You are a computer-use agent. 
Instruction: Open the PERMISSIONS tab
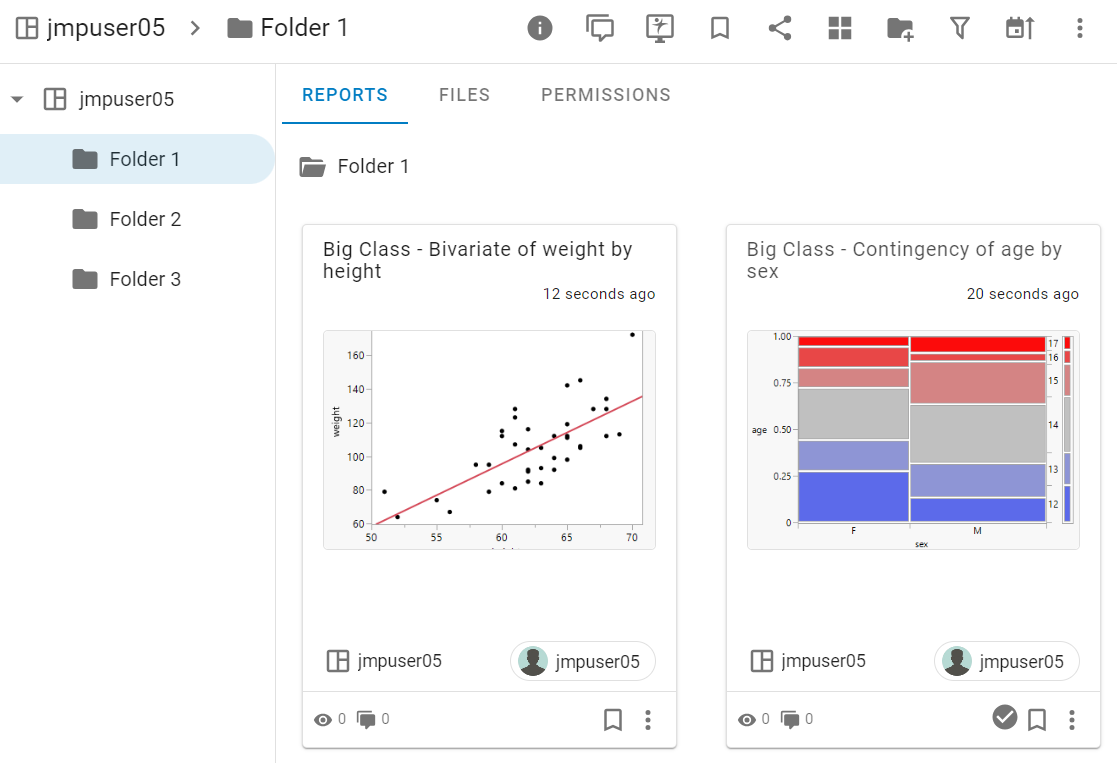coord(605,94)
